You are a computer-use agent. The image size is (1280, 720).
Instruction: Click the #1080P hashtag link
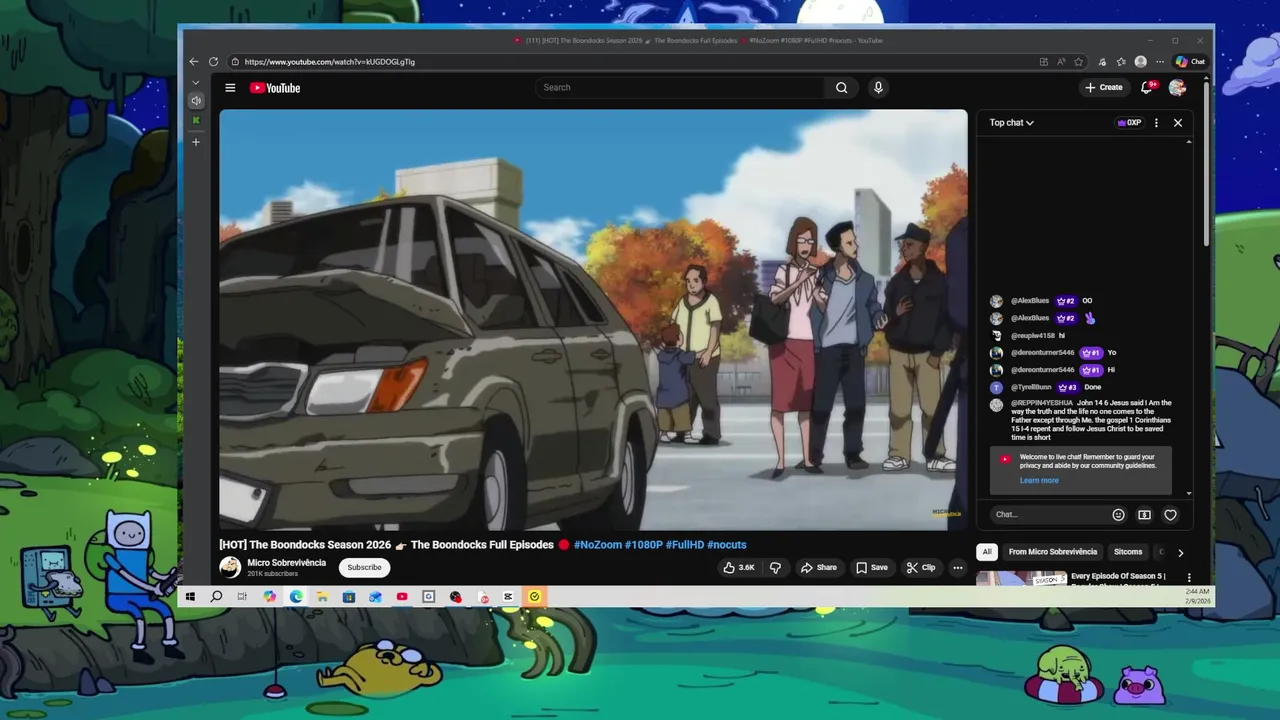click(644, 545)
